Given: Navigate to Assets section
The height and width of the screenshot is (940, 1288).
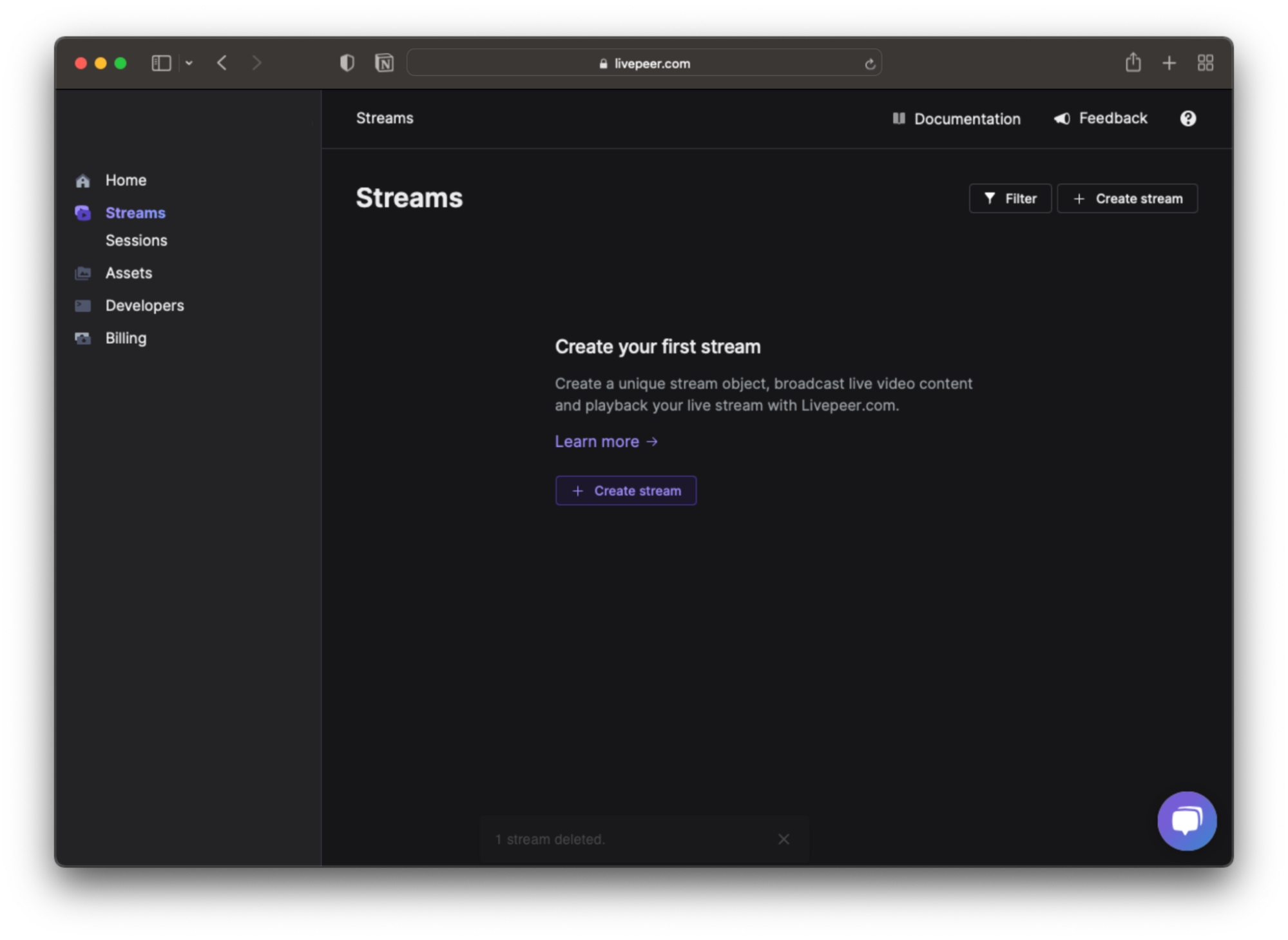Looking at the screenshot, I should (128, 273).
